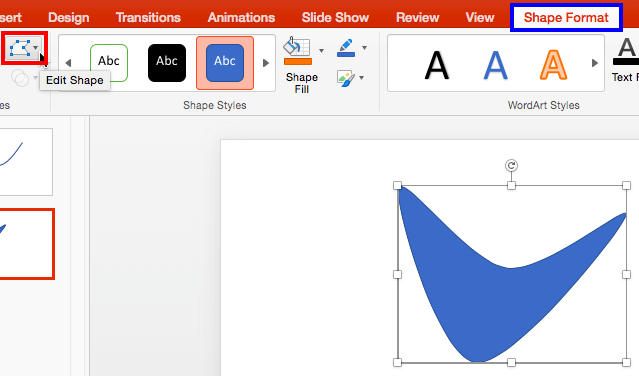
Task: Open the Shape Fill dropdown arrow
Action: (x=322, y=51)
